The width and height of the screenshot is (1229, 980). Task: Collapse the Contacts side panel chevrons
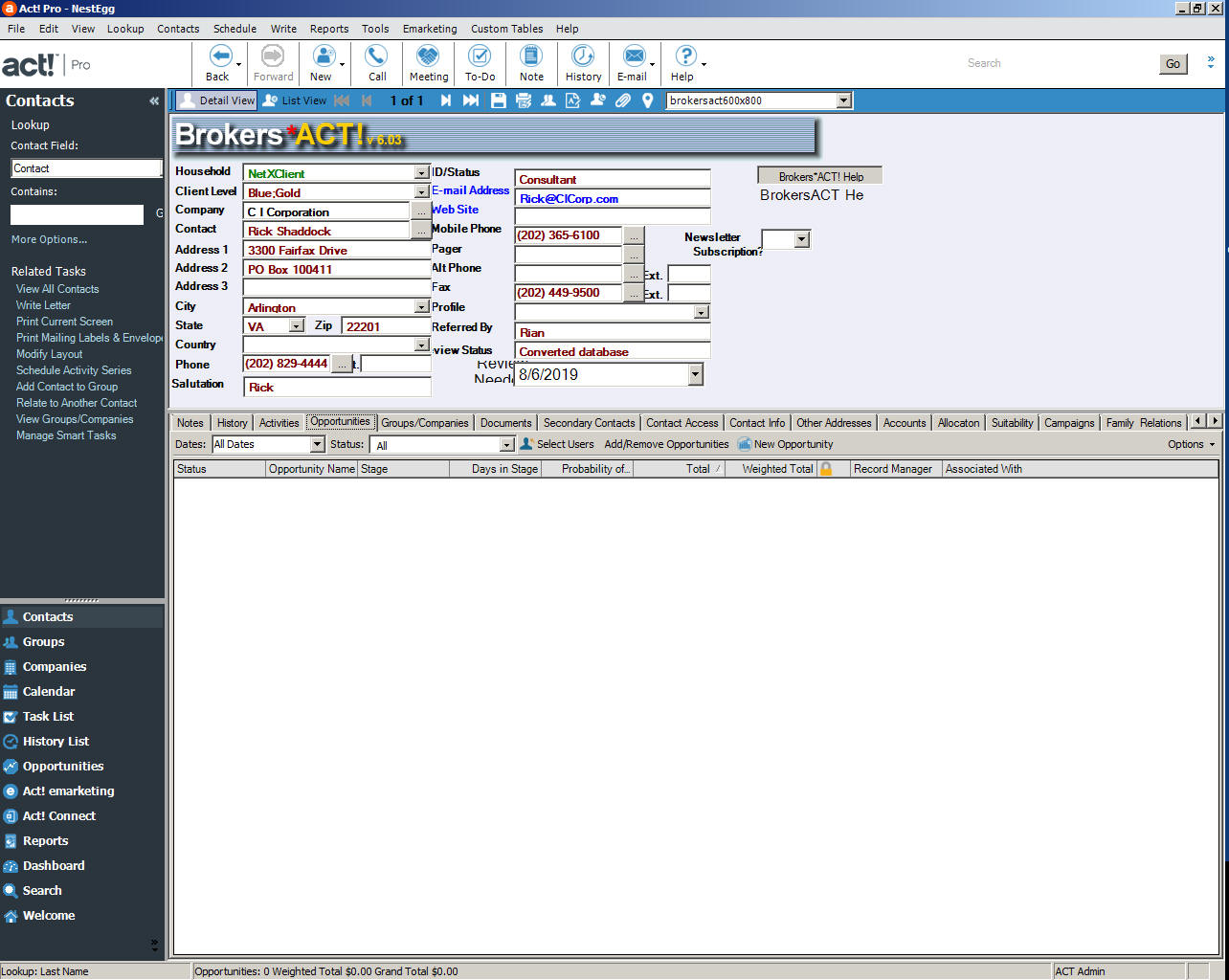[x=154, y=100]
